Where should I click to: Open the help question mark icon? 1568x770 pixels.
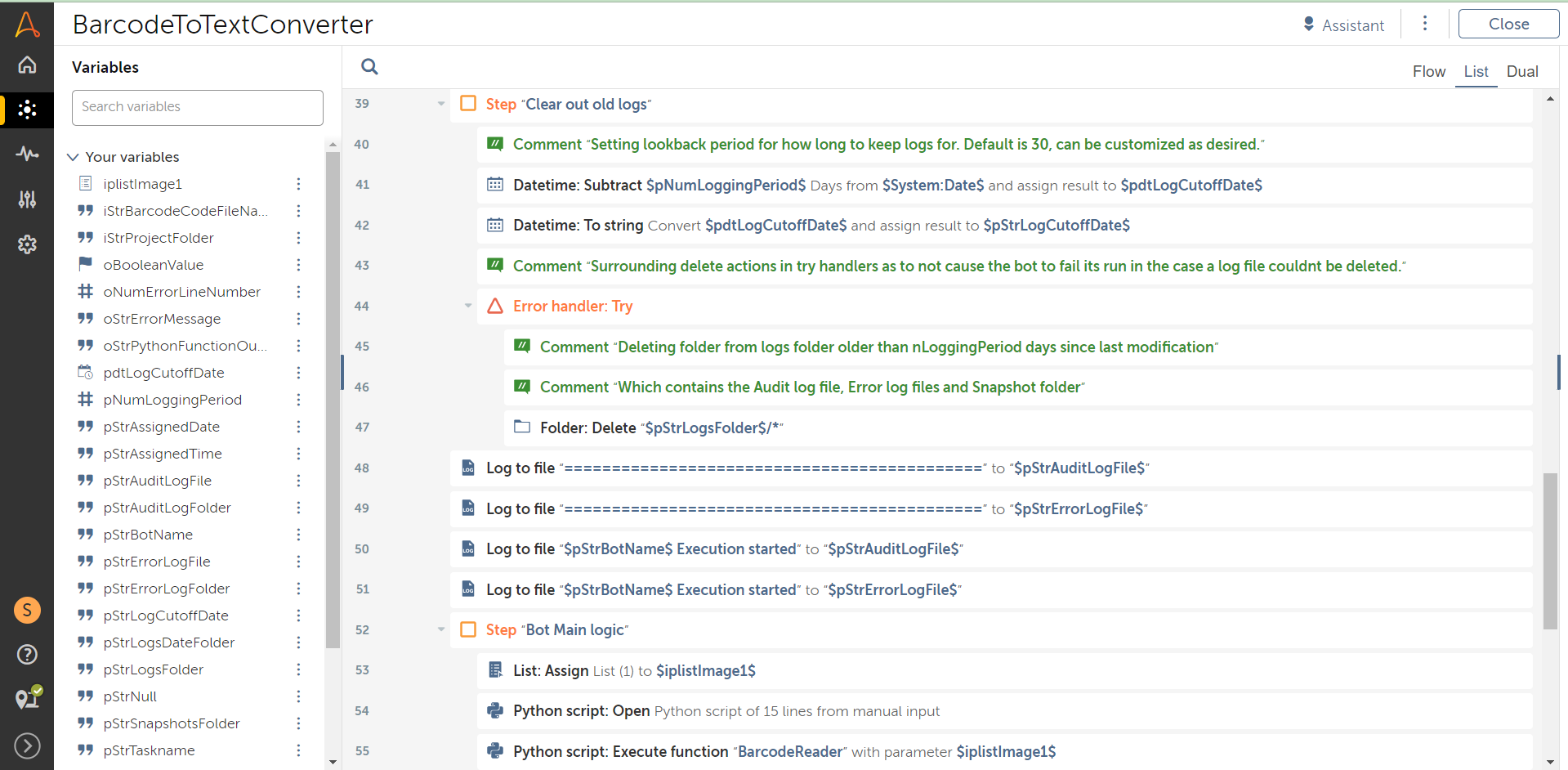[27, 654]
